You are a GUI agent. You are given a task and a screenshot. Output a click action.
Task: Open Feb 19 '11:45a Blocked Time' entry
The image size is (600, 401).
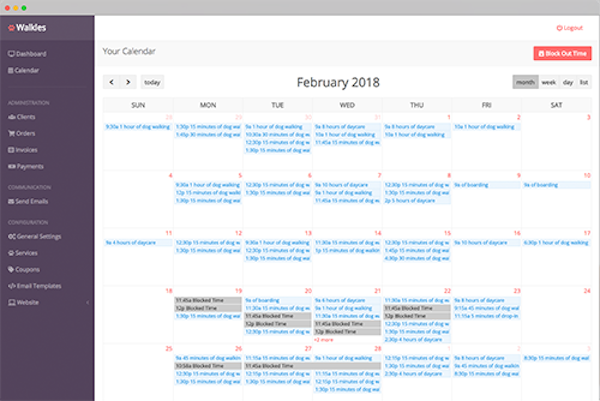208,300
